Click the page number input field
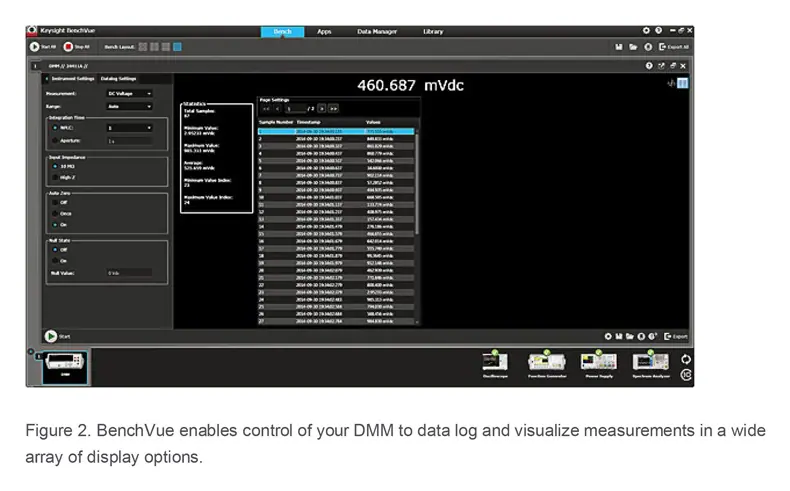The width and height of the screenshot is (790, 491). 296,109
